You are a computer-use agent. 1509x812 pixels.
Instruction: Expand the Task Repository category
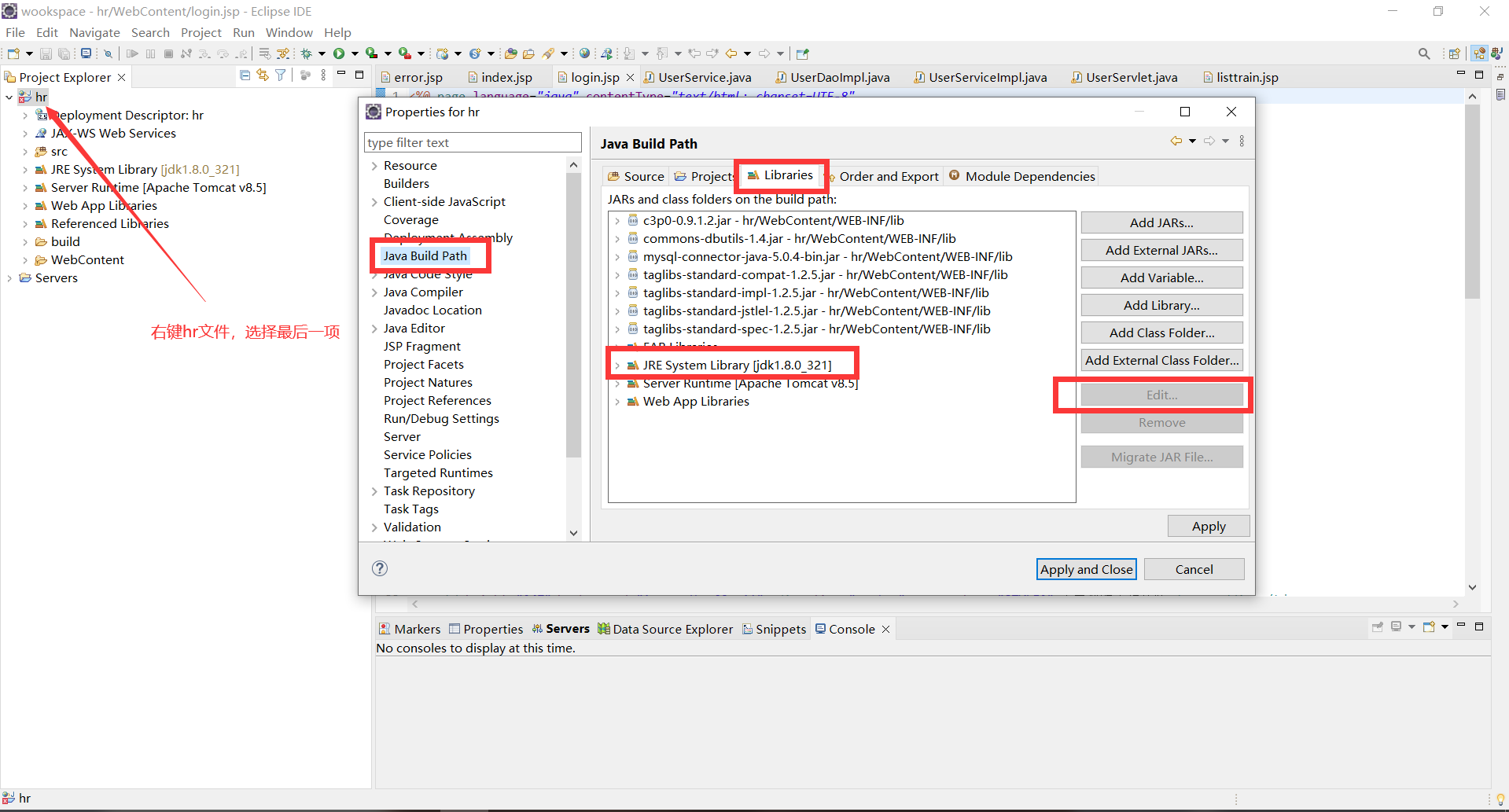[x=374, y=491]
